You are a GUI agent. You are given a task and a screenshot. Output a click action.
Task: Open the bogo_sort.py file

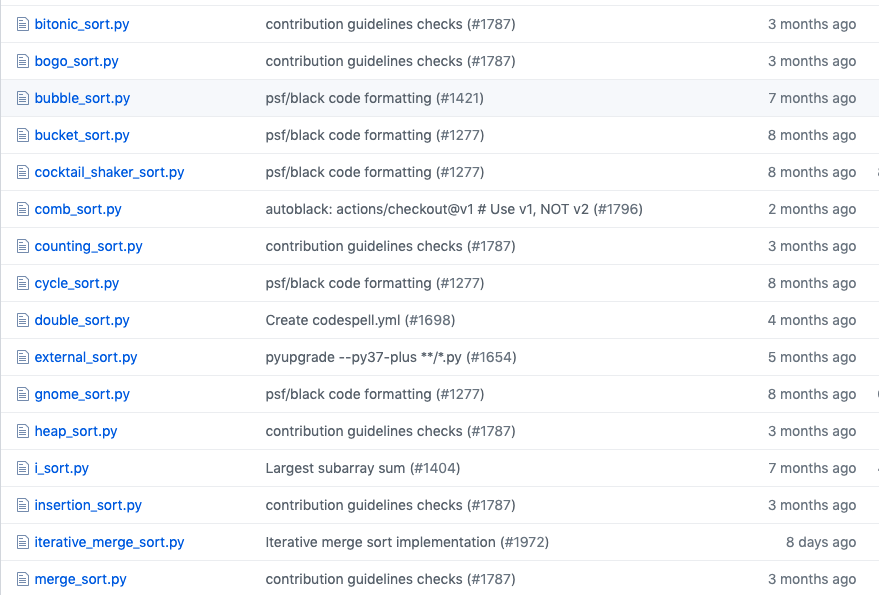click(76, 61)
